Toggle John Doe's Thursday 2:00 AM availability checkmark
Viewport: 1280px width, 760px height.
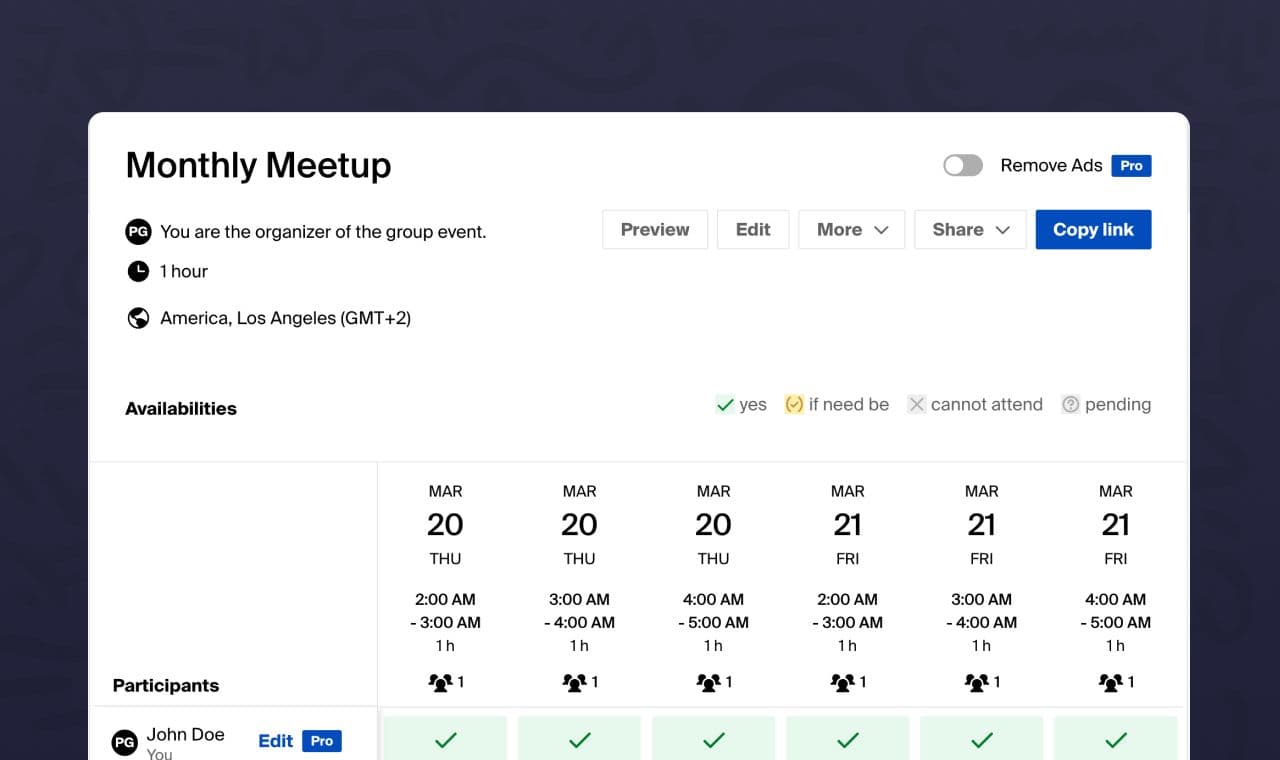coord(445,740)
